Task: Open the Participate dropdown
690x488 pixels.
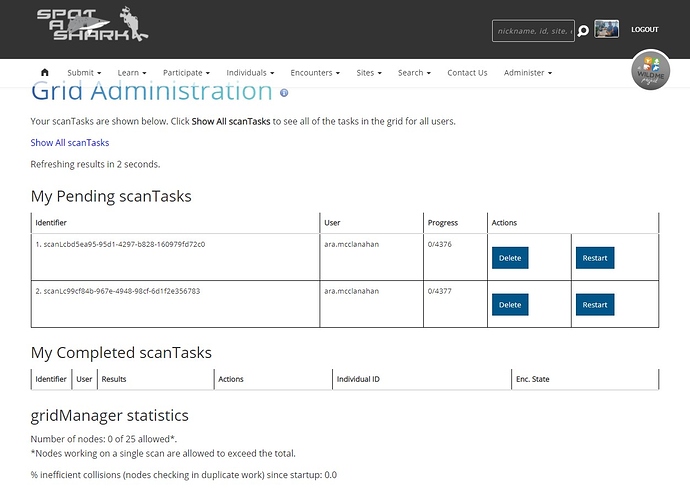Action: 186,73
